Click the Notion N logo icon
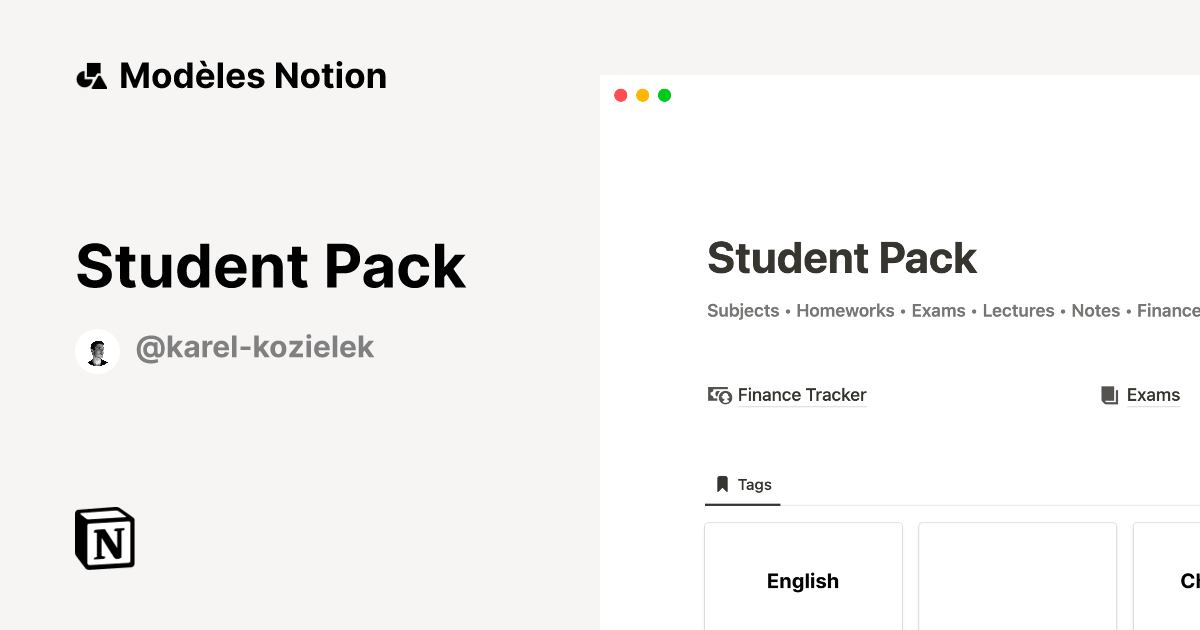 [x=104, y=538]
